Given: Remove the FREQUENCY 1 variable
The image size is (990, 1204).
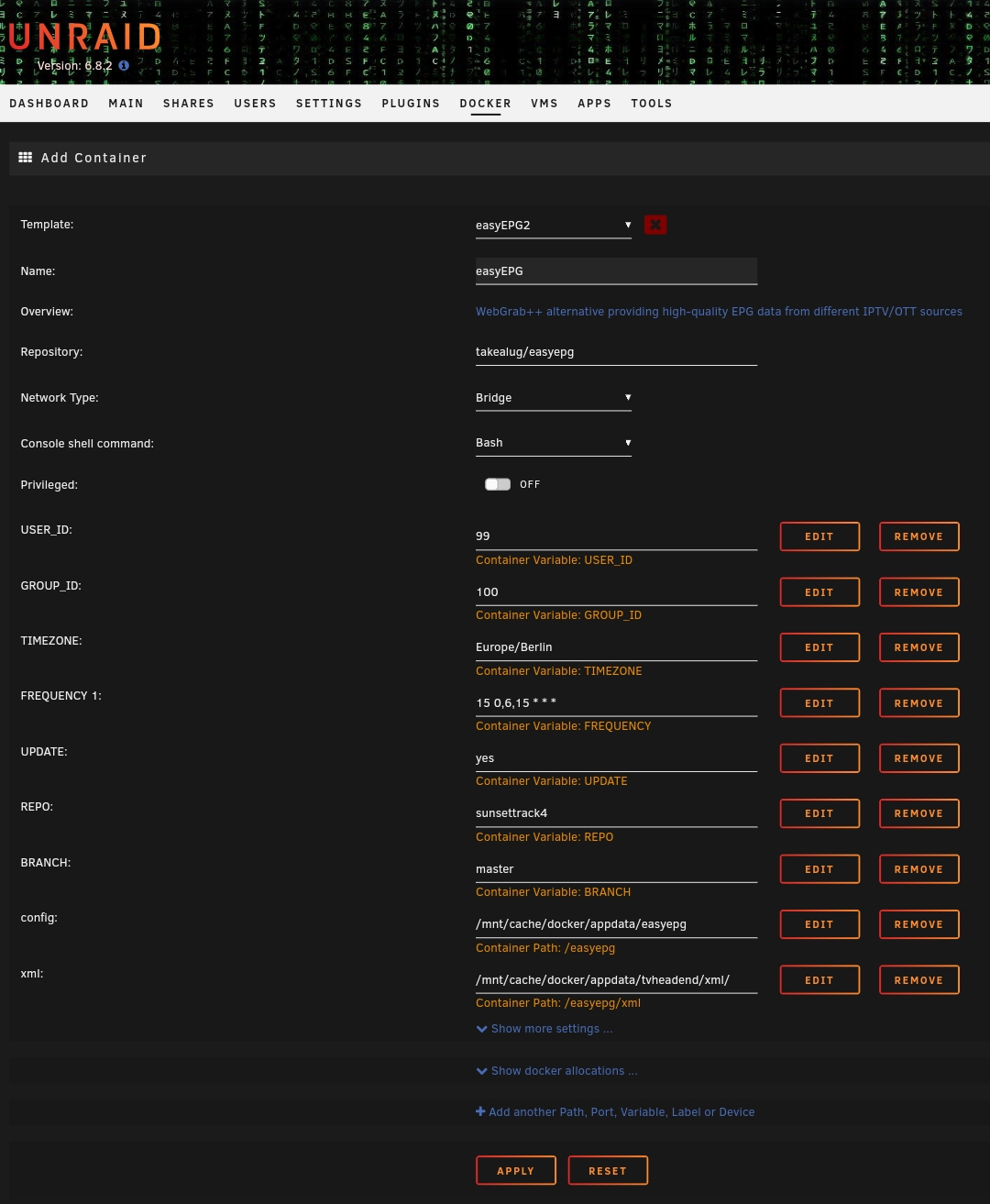Looking at the screenshot, I should tap(918, 703).
